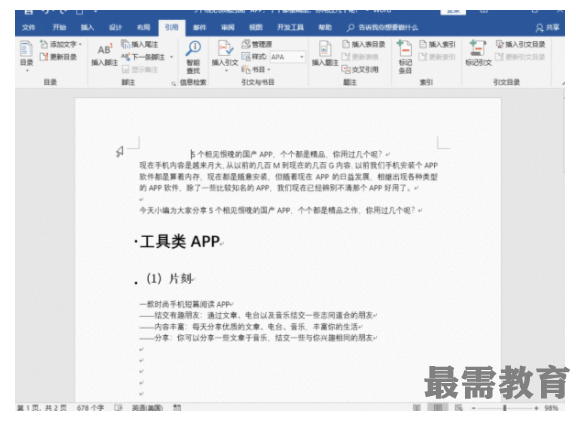Open 智能查找 smart lookup
Image resolution: width=576 pixels, height=422 pixels.
[193, 57]
